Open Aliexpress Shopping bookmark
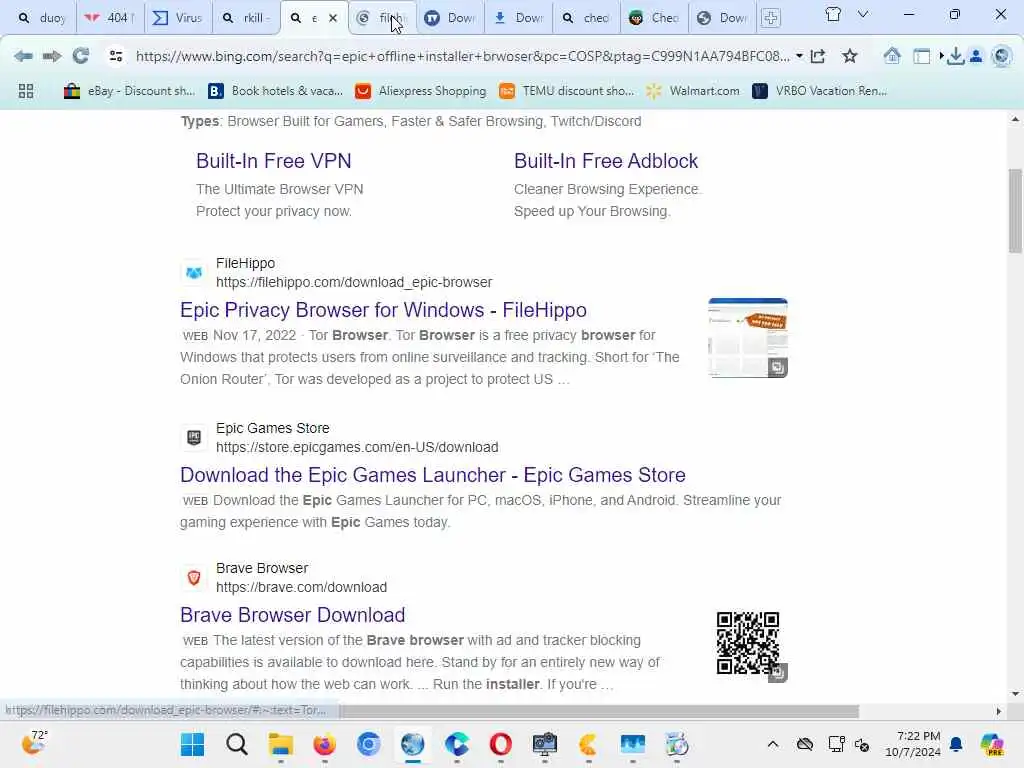The image size is (1024, 768). (x=421, y=91)
